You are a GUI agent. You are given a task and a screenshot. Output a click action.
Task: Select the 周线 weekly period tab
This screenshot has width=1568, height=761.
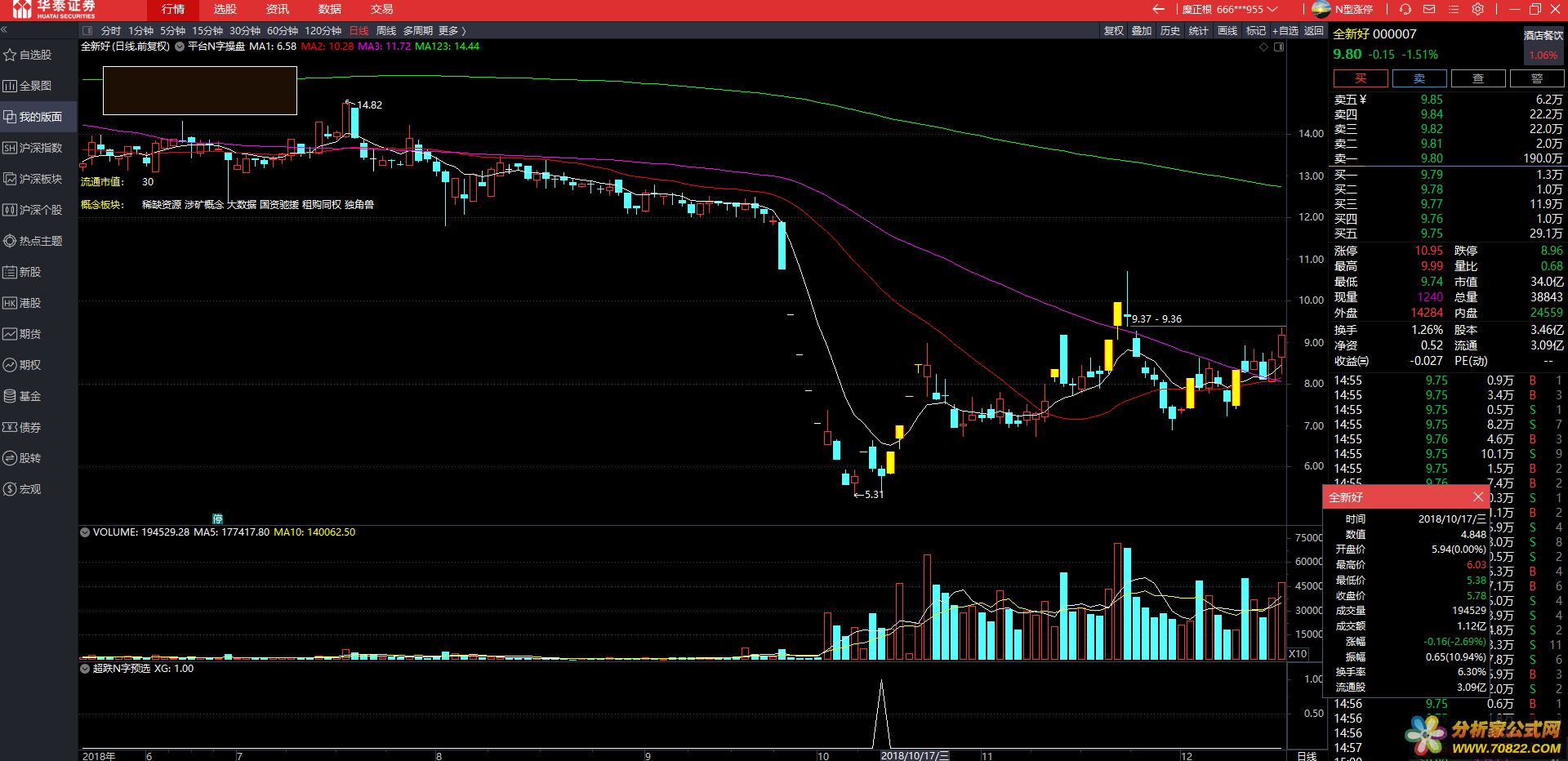[x=385, y=31]
